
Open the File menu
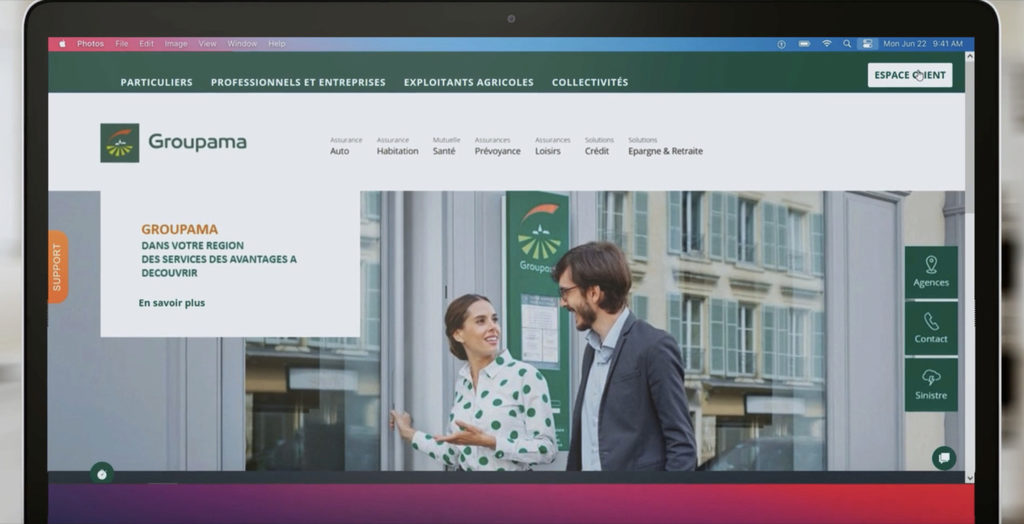(x=121, y=44)
